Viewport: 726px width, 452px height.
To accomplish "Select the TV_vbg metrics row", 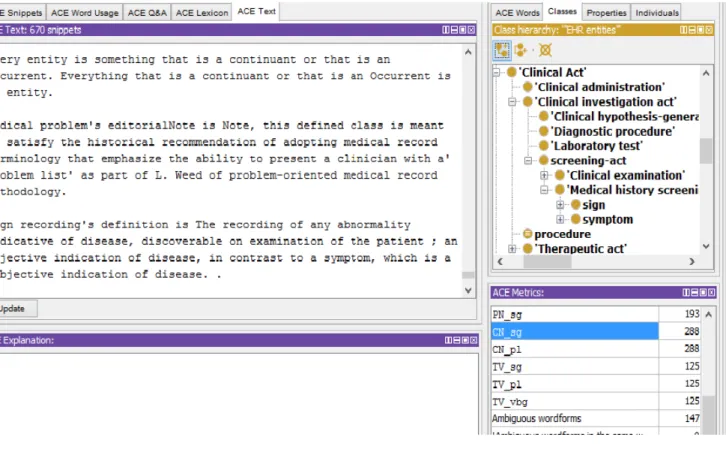I will coord(596,402).
